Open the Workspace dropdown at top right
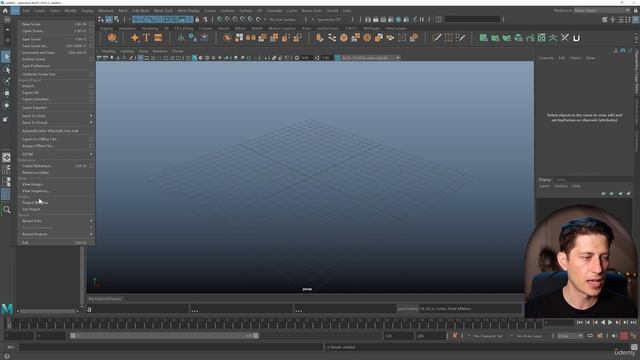Screen dimensions: 640x360 (x=602, y=11)
